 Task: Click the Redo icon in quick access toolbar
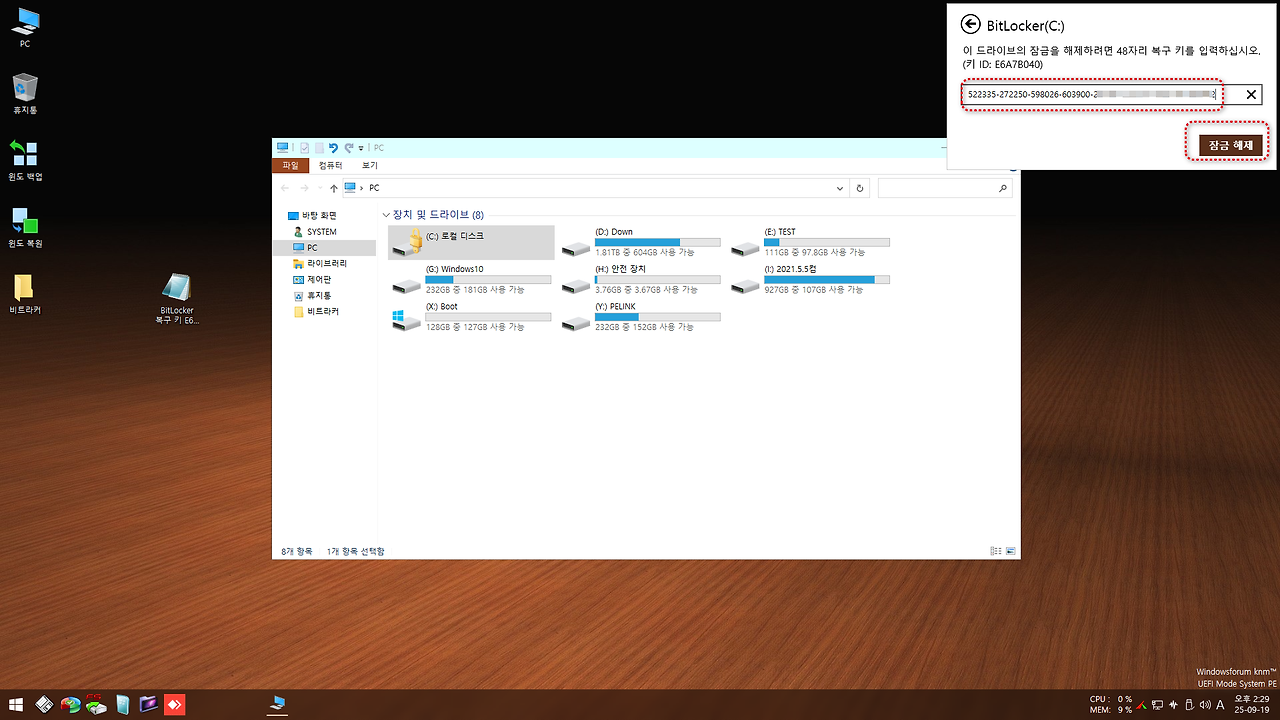click(x=349, y=148)
